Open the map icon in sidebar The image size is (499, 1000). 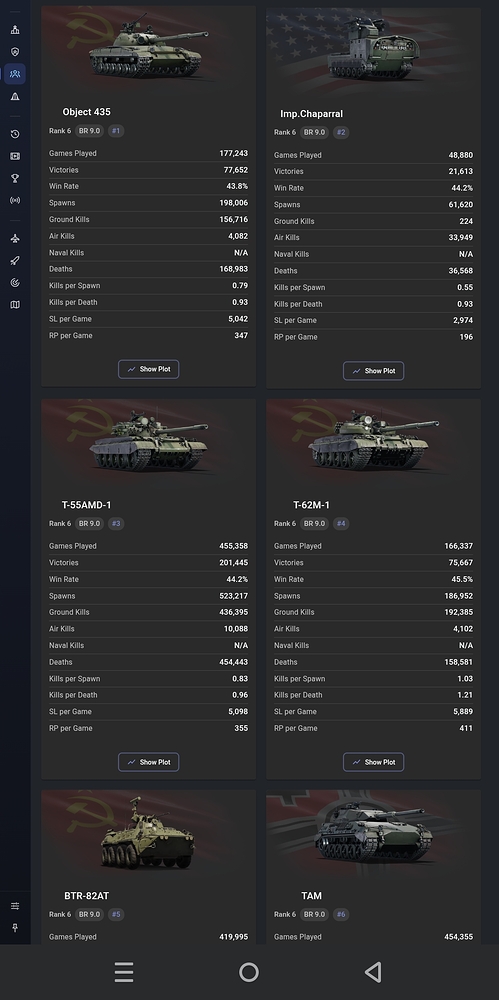(15, 305)
